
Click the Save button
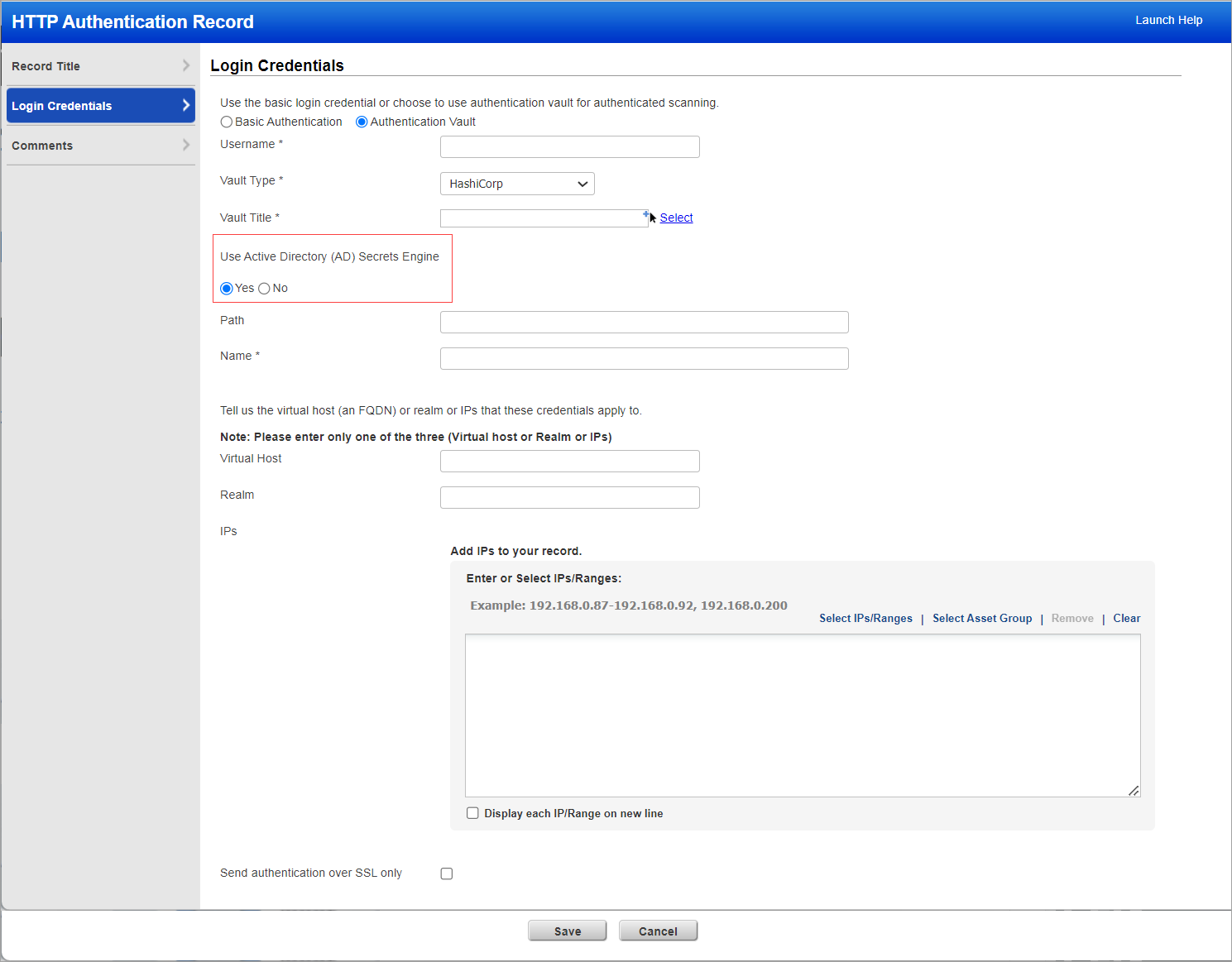(567, 931)
